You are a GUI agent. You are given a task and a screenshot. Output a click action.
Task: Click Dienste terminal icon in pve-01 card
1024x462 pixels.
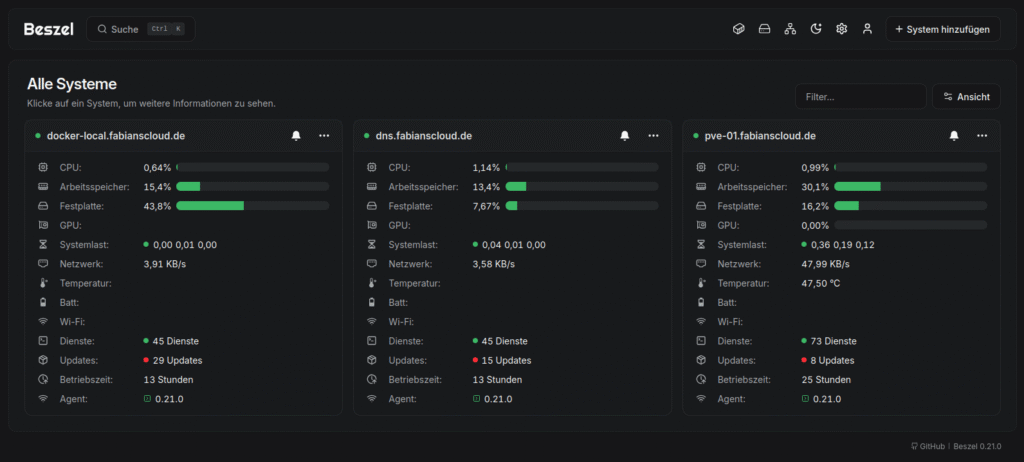(x=701, y=341)
